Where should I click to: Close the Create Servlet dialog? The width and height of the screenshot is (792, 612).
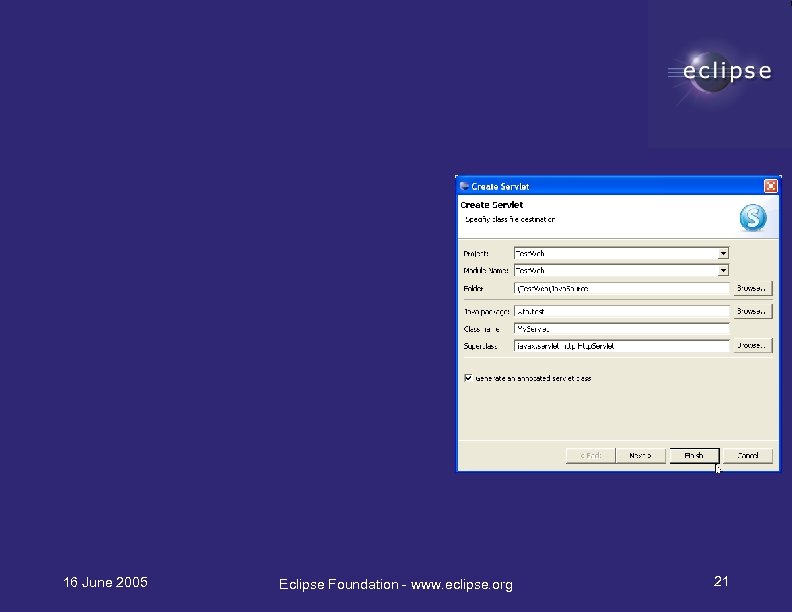pos(771,186)
